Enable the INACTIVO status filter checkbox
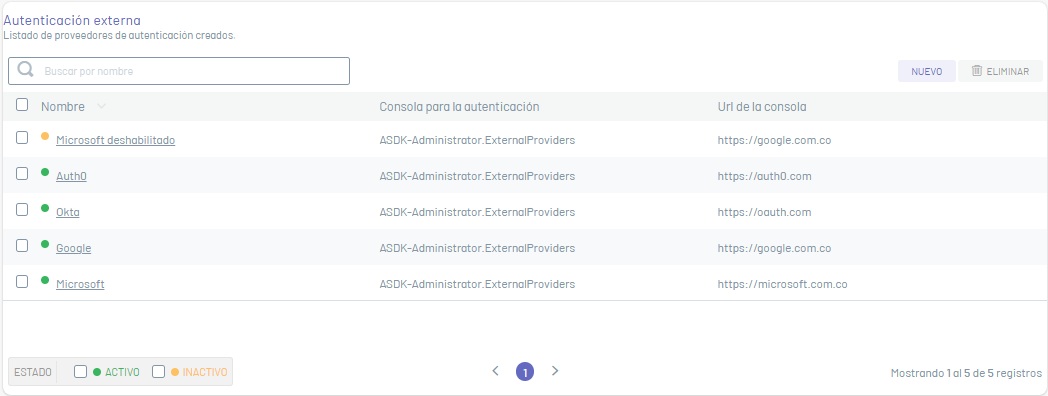The image size is (1048, 396). (158, 371)
